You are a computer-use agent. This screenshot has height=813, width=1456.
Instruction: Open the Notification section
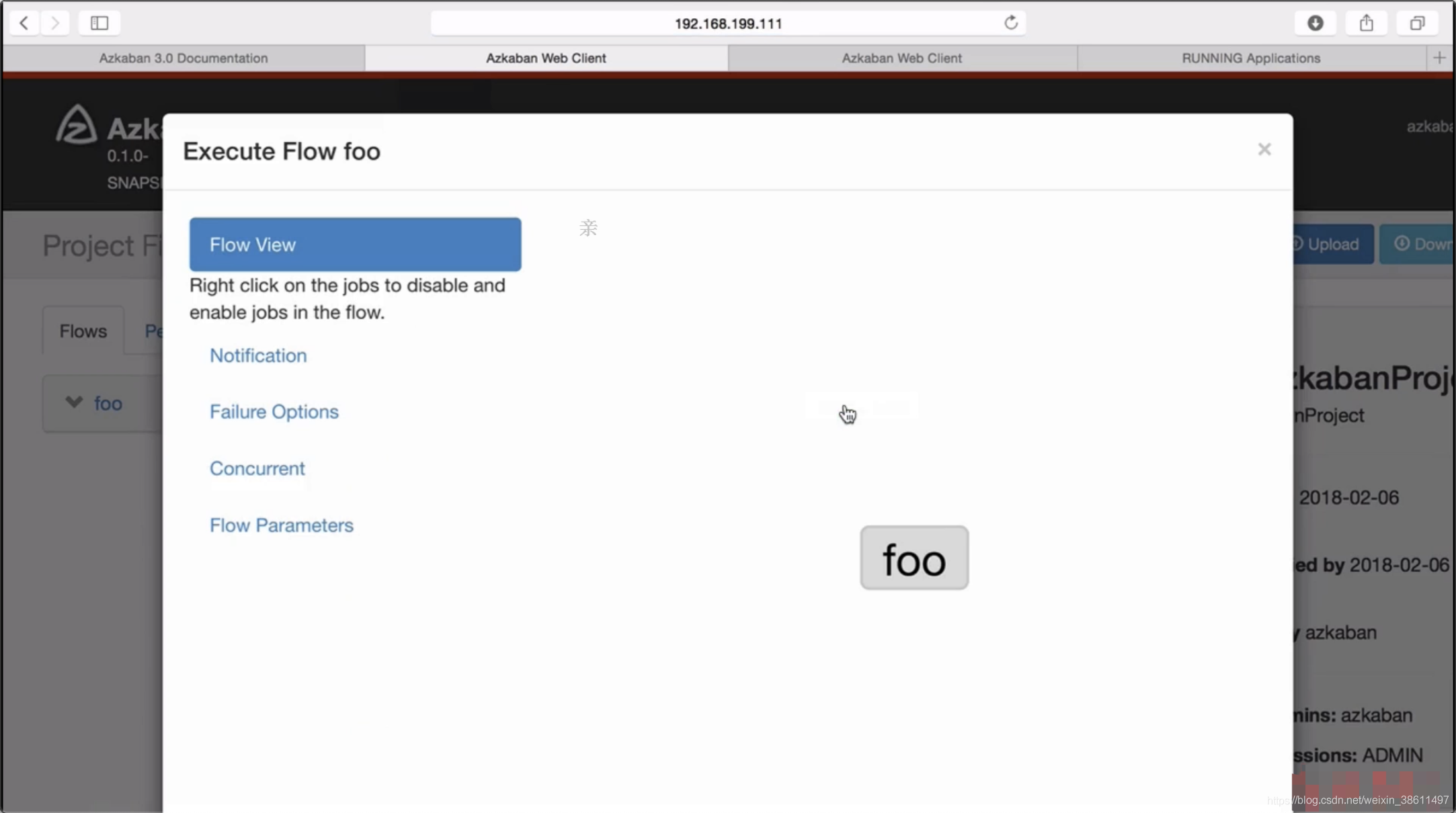258,355
